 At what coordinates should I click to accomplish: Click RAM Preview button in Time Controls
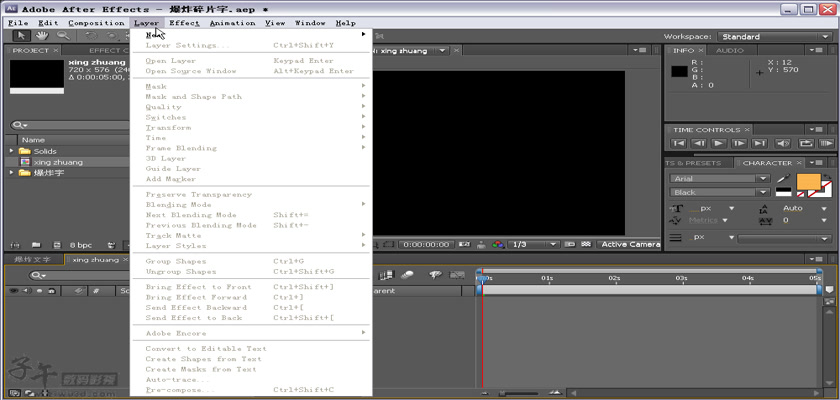[x=826, y=143]
